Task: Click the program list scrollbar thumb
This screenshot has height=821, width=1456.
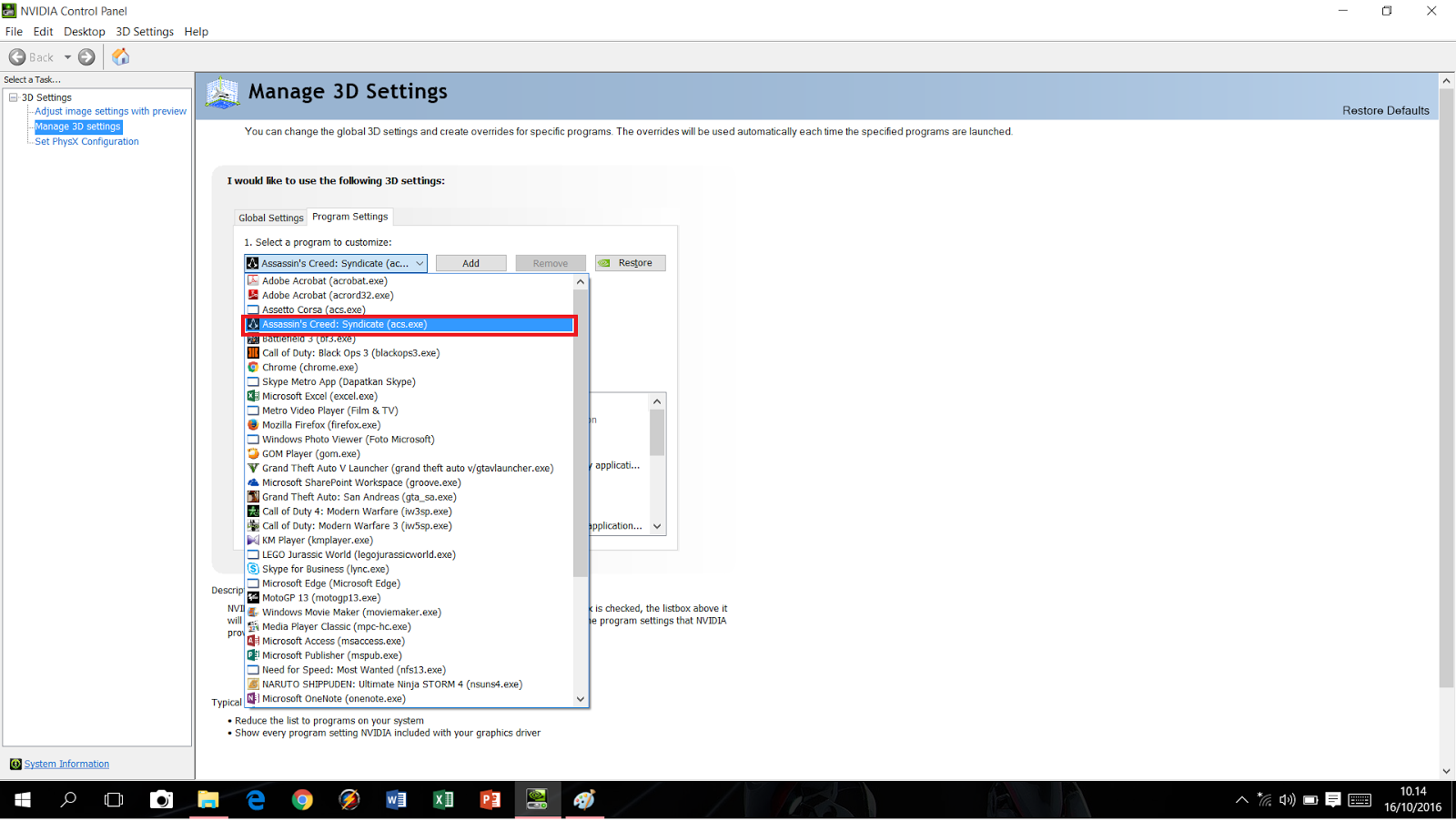Action: [x=581, y=432]
